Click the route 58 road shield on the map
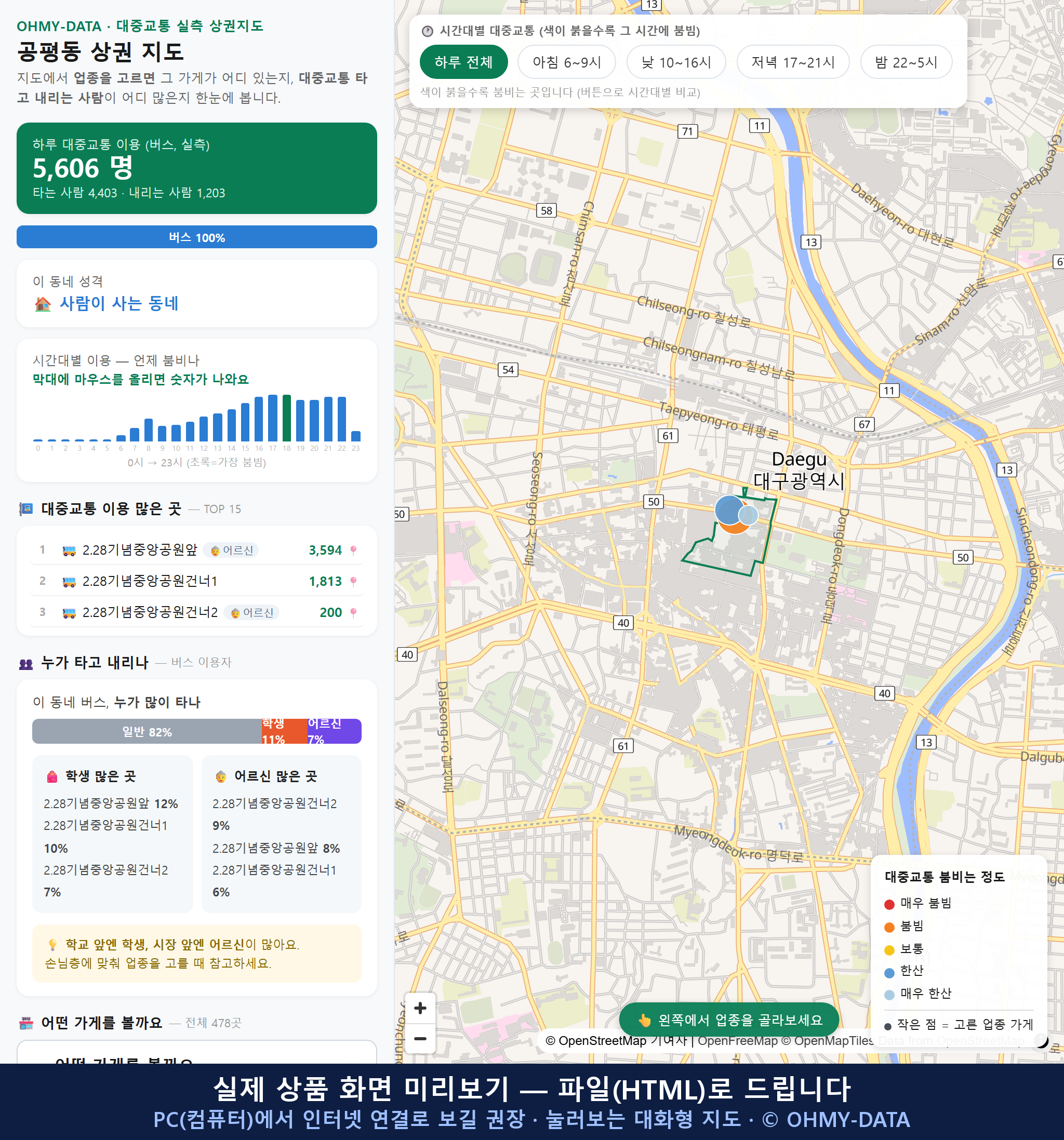1064x1140 pixels. 546,210
